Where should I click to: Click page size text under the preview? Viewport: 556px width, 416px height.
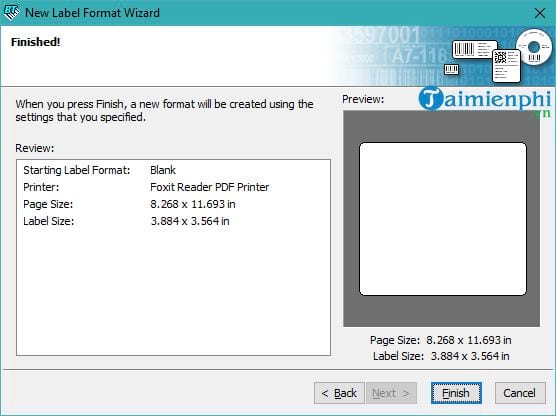440,340
